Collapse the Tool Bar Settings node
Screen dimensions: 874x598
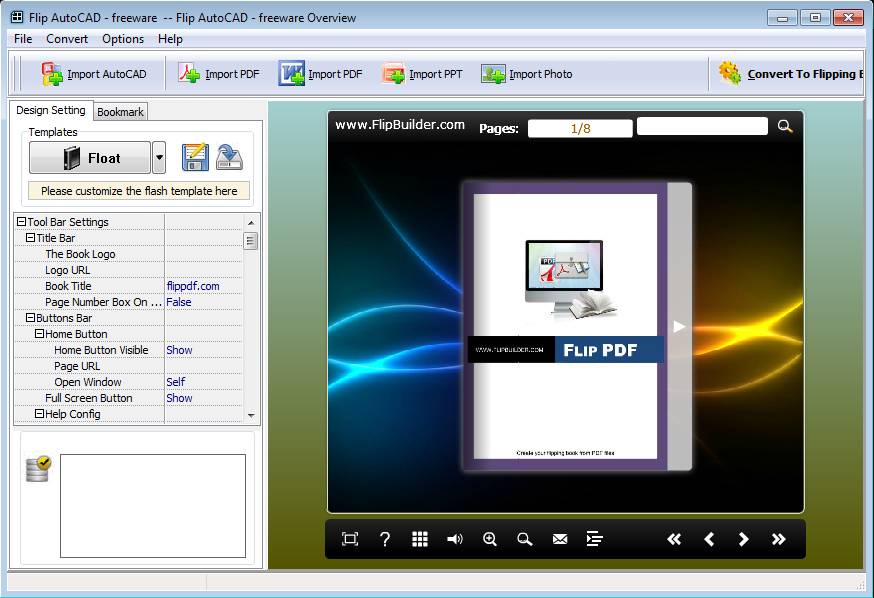pos(22,222)
